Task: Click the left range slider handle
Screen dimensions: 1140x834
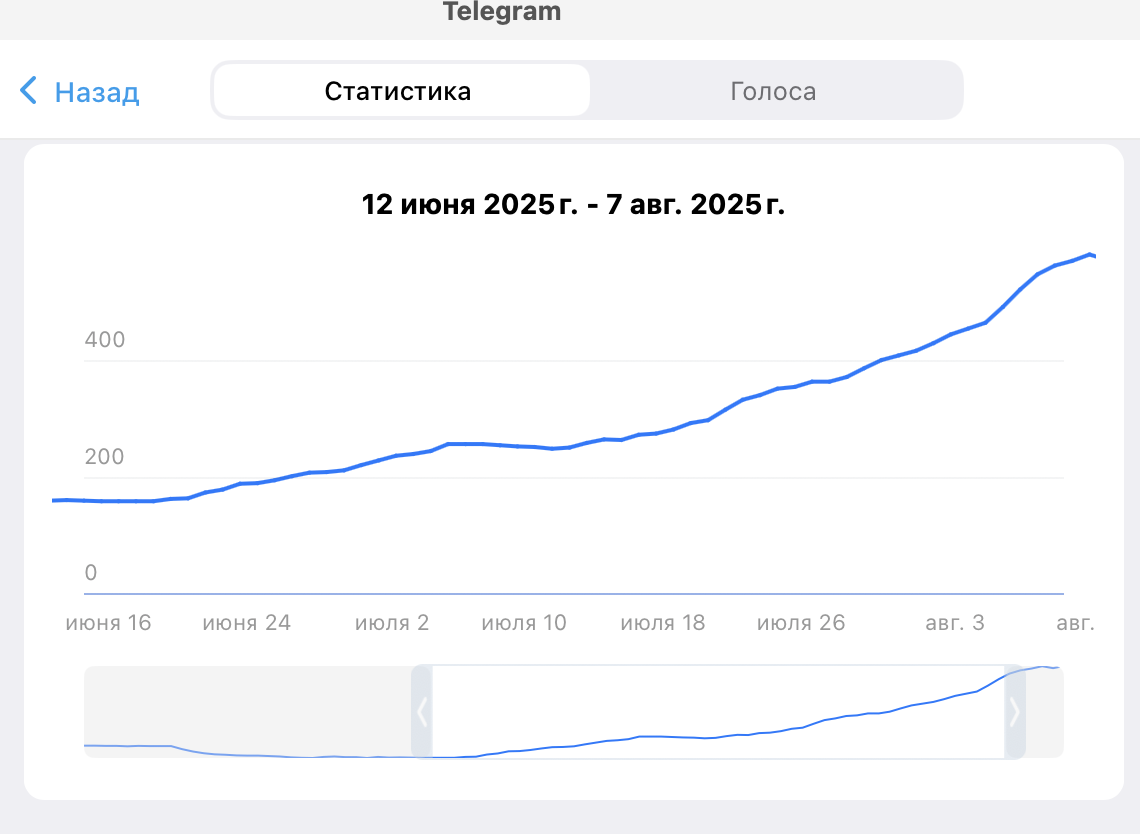Action: pyautogui.click(x=422, y=712)
